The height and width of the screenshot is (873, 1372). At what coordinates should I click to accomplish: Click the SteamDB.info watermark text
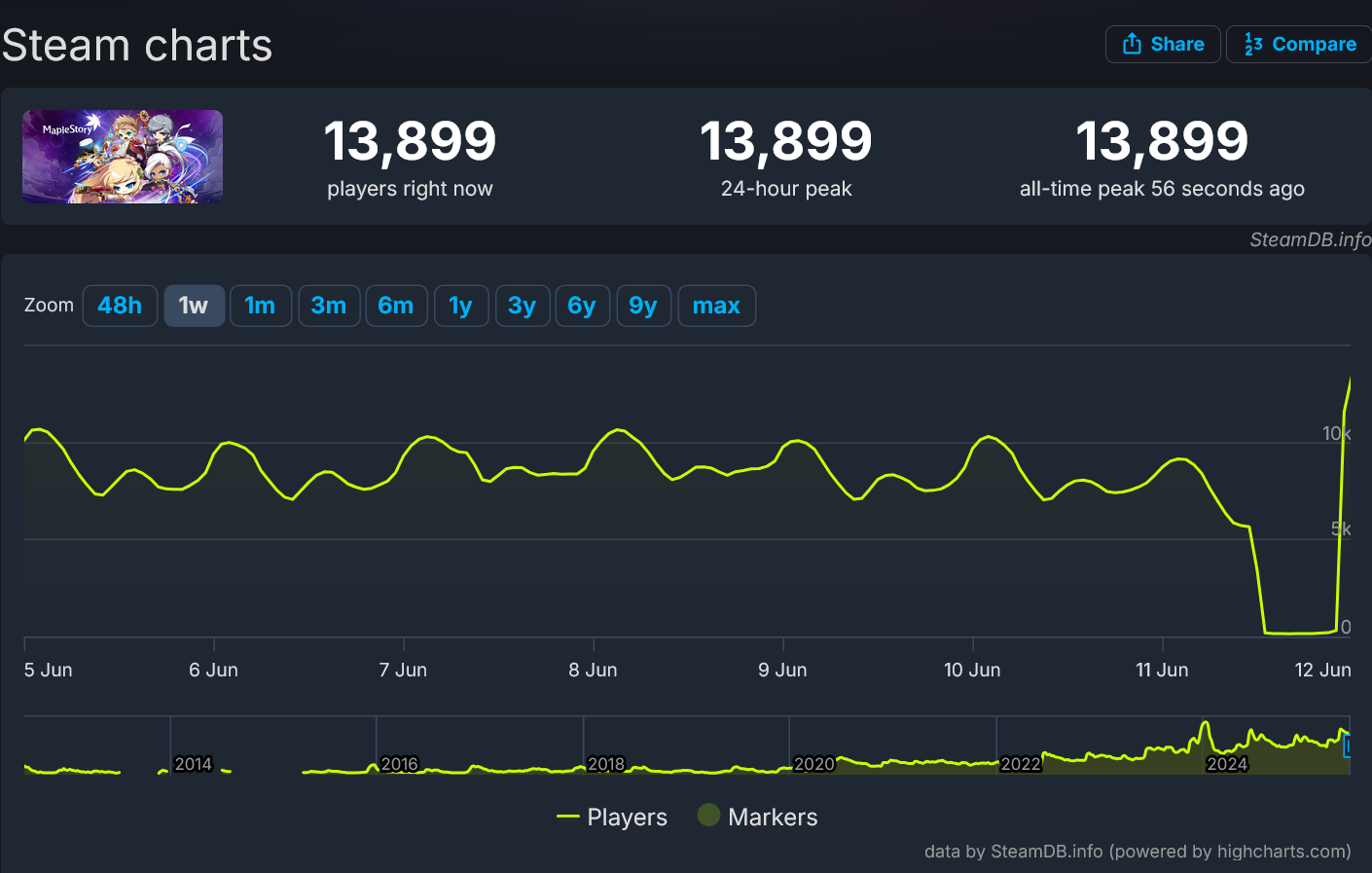[x=1310, y=239]
